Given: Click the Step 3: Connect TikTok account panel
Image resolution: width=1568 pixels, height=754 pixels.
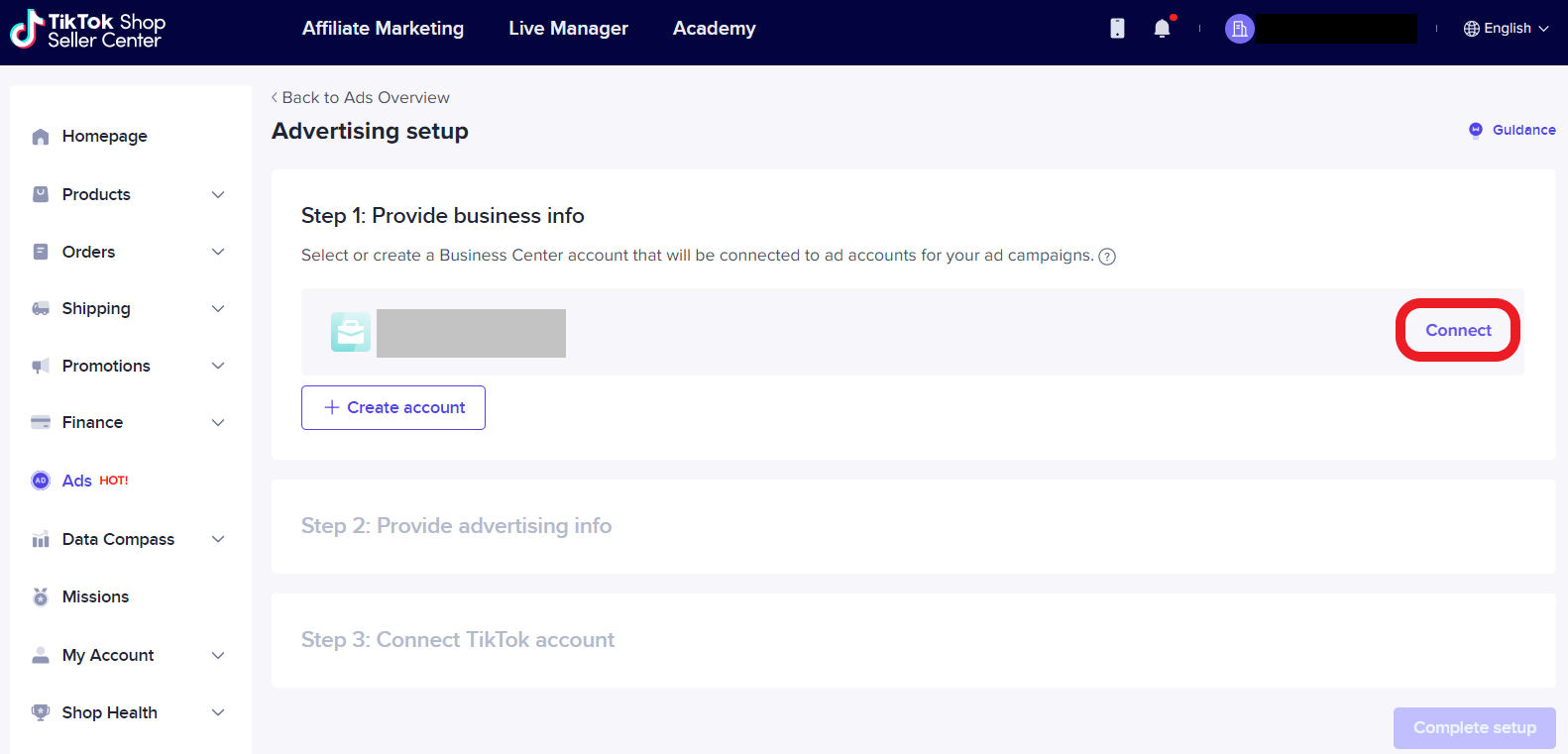Looking at the screenshot, I should 913,640.
